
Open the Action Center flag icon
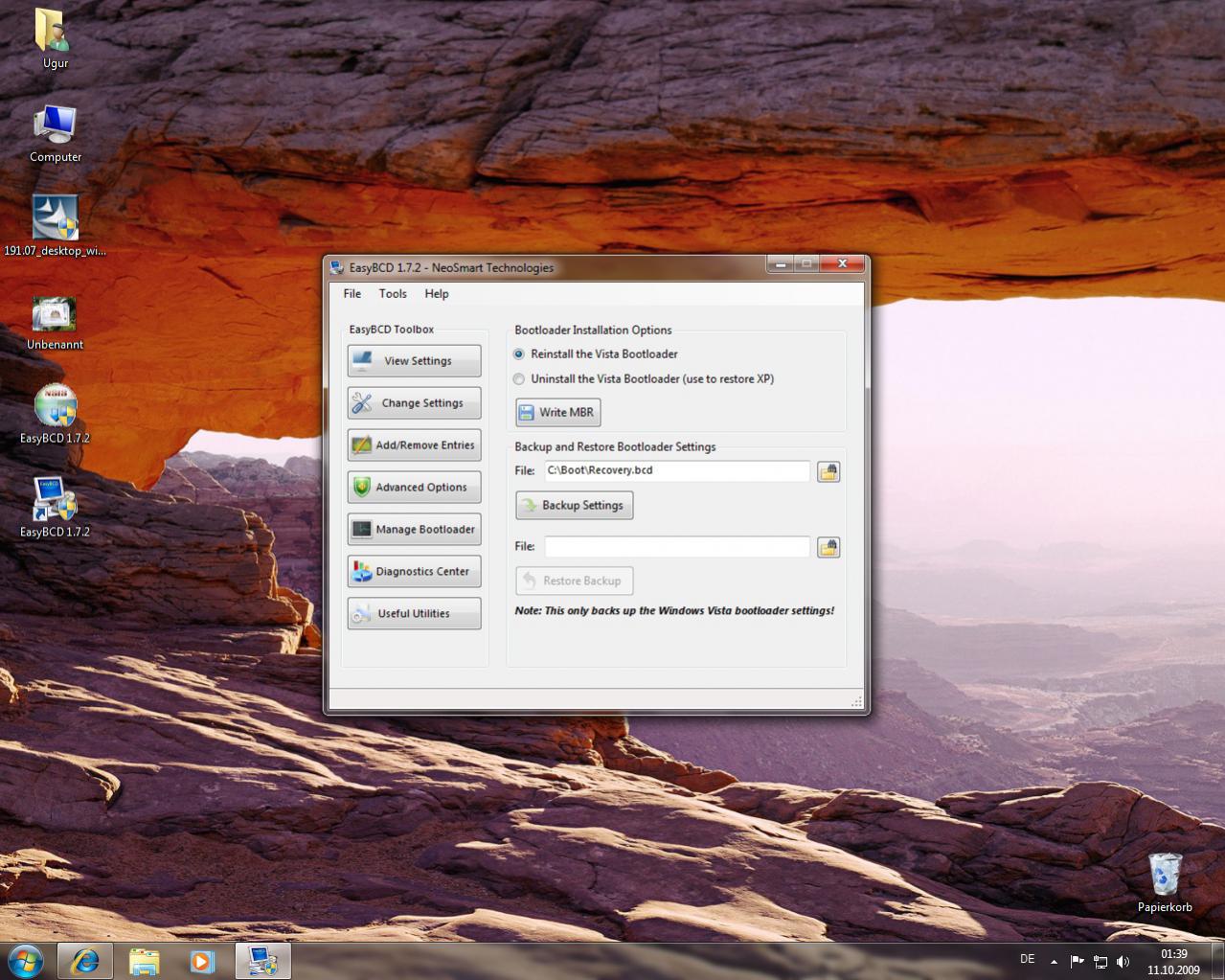pos(1077,961)
